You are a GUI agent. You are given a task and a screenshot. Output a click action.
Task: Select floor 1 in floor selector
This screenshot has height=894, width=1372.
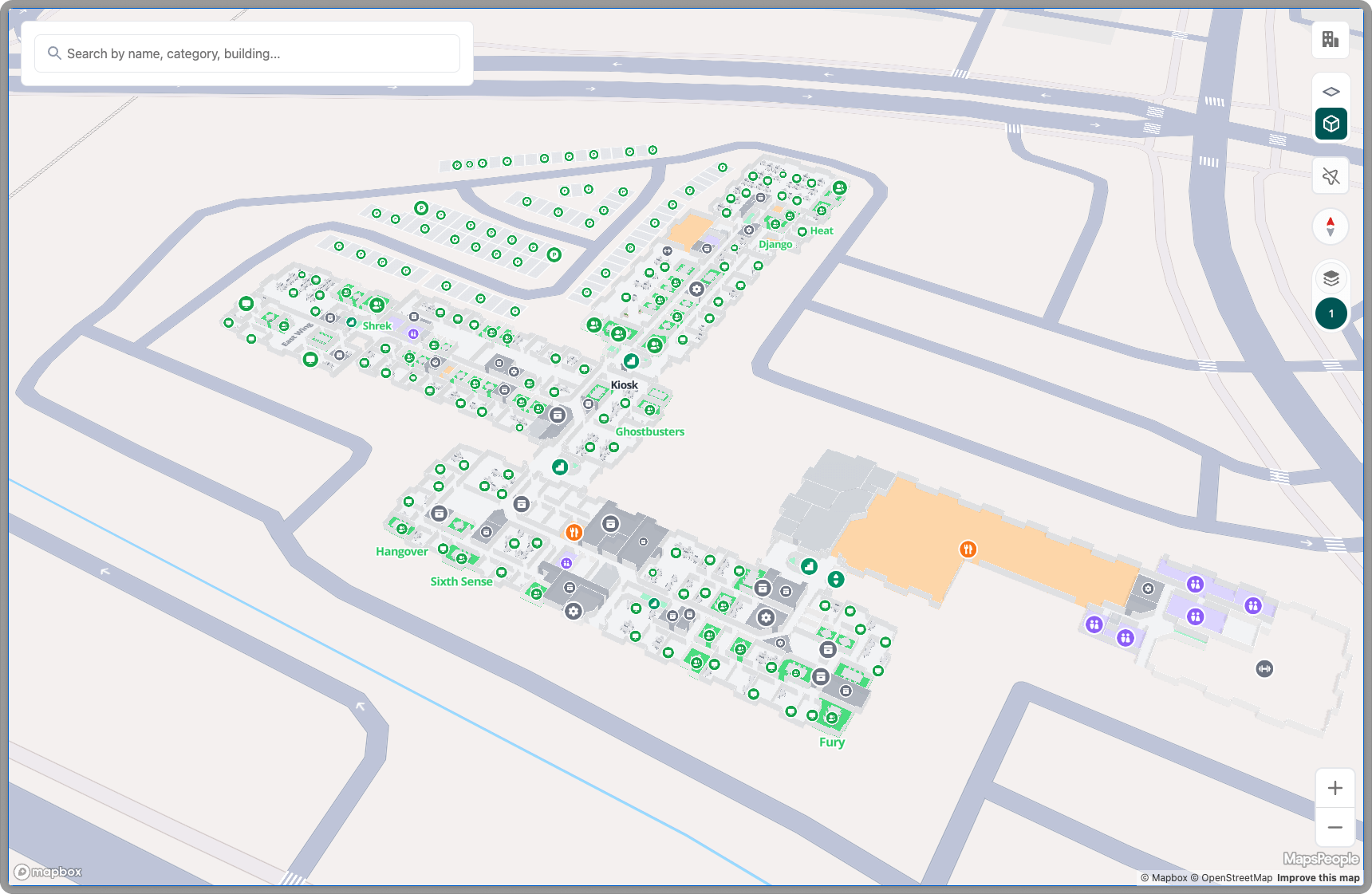pyautogui.click(x=1330, y=313)
